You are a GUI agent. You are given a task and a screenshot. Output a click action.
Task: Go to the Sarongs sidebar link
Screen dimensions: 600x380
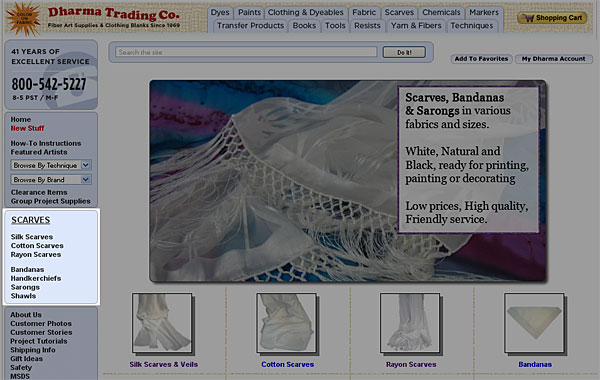[x=25, y=287]
